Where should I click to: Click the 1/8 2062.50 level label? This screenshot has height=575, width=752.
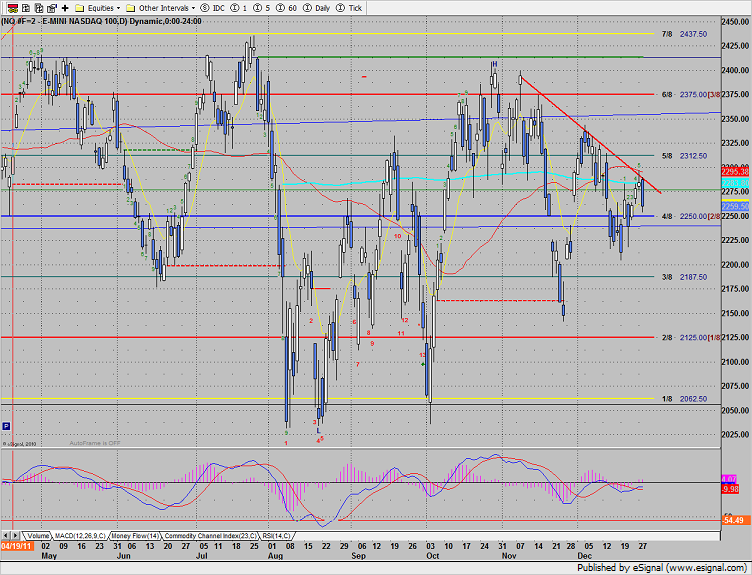[684, 399]
